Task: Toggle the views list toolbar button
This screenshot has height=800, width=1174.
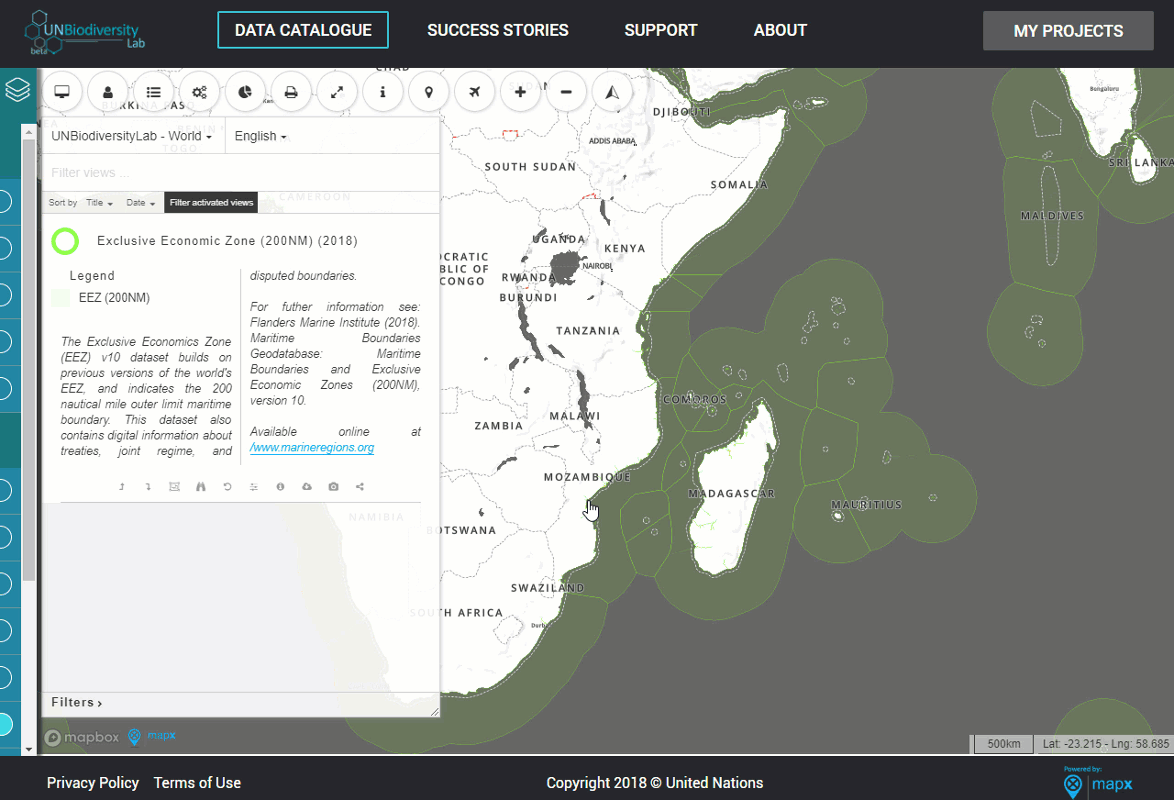Action: [x=153, y=92]
